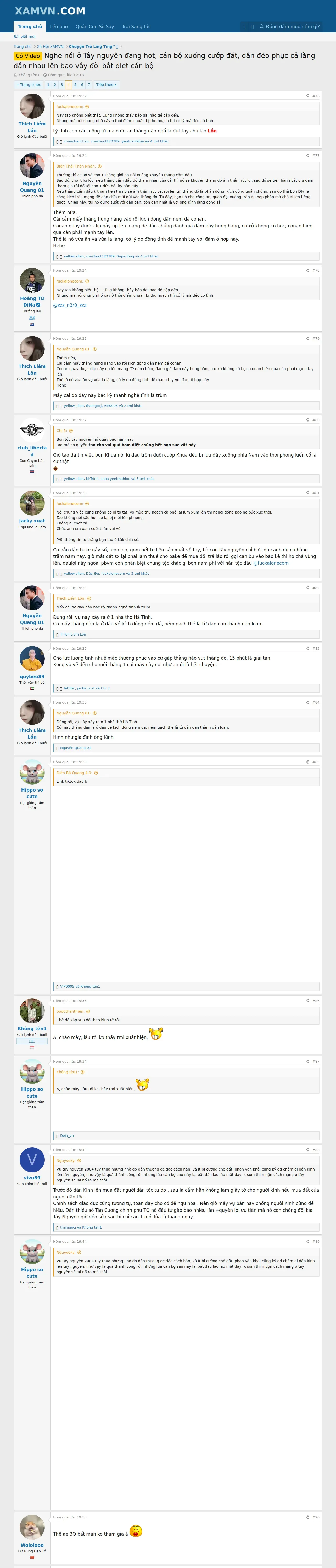The height and width of the screenshot is (1568, 336).
Task: Go to Tiếp theo next page
Action: (106, 85)
